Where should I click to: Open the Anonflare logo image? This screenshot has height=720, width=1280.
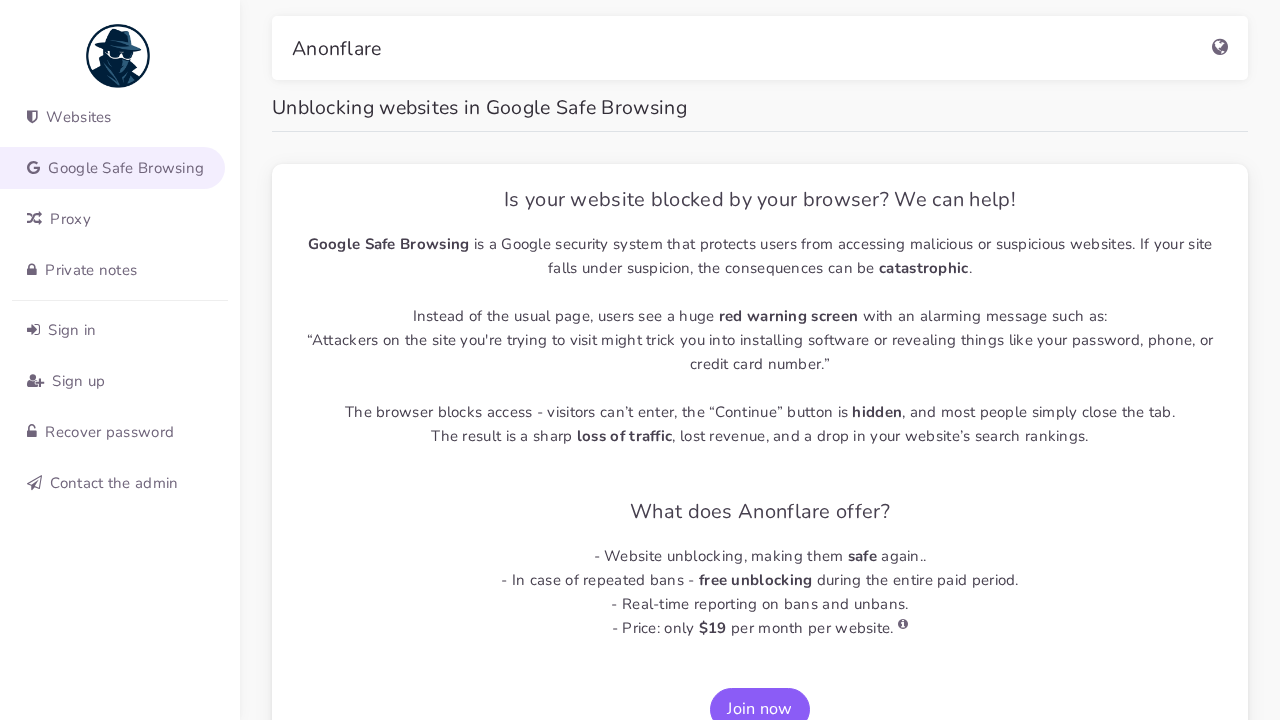pos(118,56)
